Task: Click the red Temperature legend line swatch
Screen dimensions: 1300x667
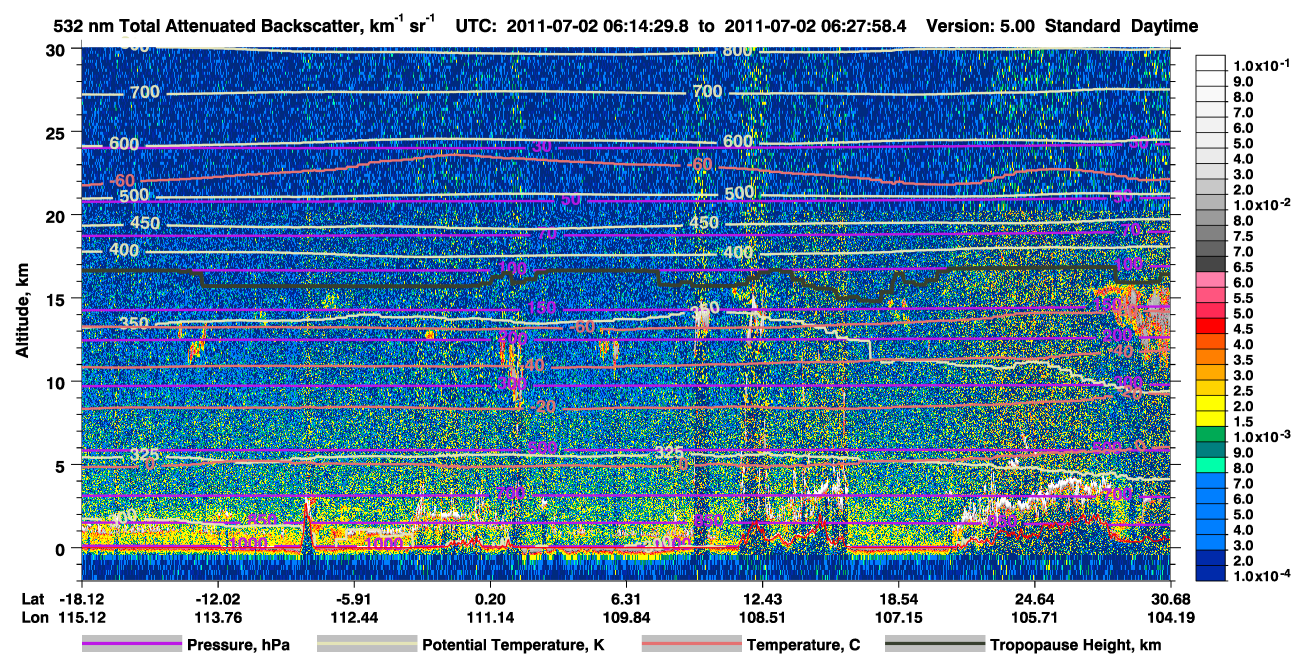Action: [x=690, y=645]
